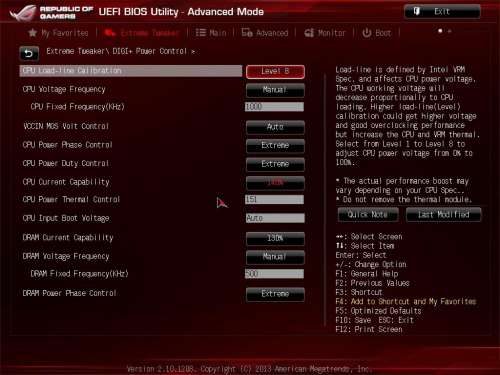Open CPU Voltage Frequency Manual dropdown
This screenshot has height=375, width=500.
275,90
